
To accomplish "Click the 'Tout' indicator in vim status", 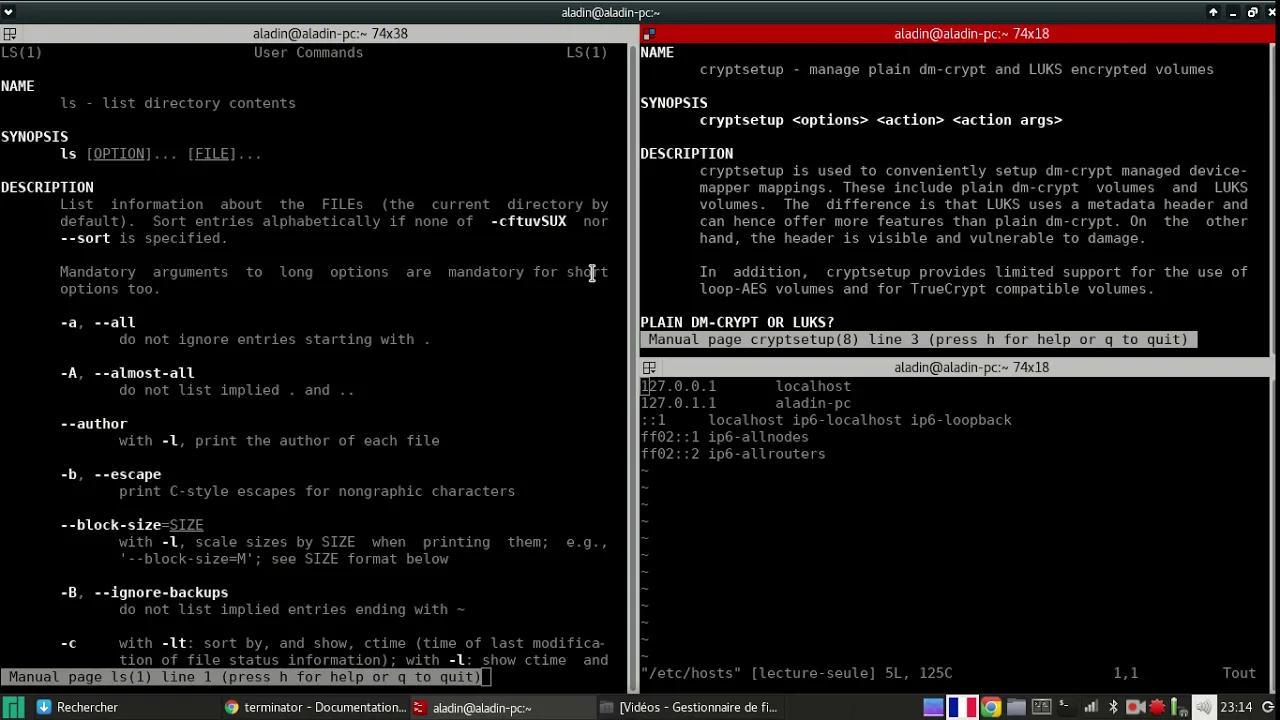I will click(1239, 673).
